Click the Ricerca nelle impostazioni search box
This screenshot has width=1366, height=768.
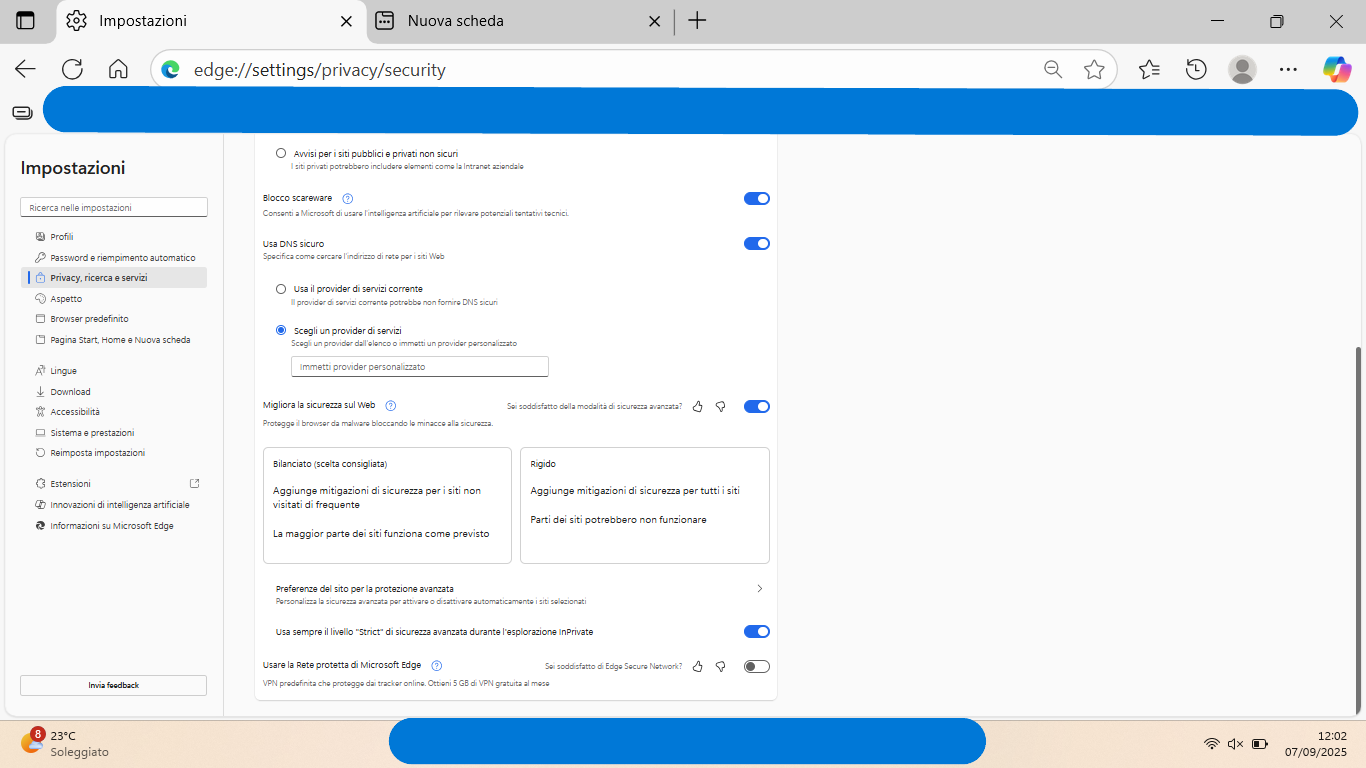[x=113, y=207]
